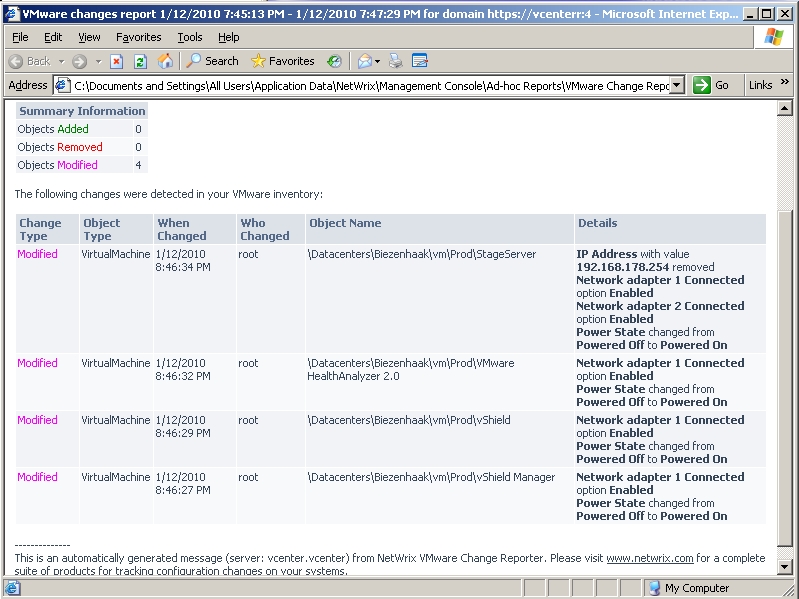
Task: Open the Favorites menu
Action: 139,37
